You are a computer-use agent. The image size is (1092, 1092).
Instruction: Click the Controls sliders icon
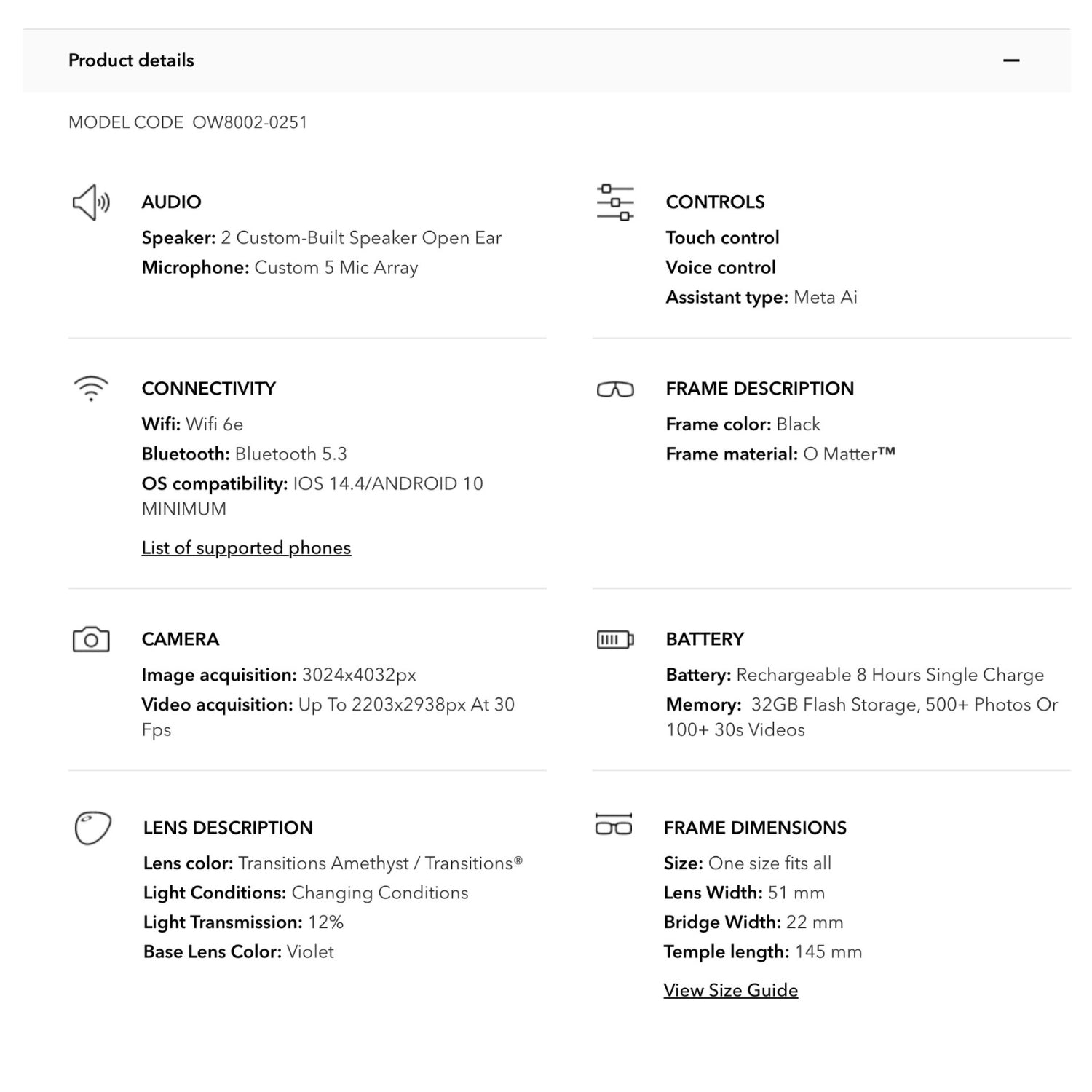pos(615,202)
